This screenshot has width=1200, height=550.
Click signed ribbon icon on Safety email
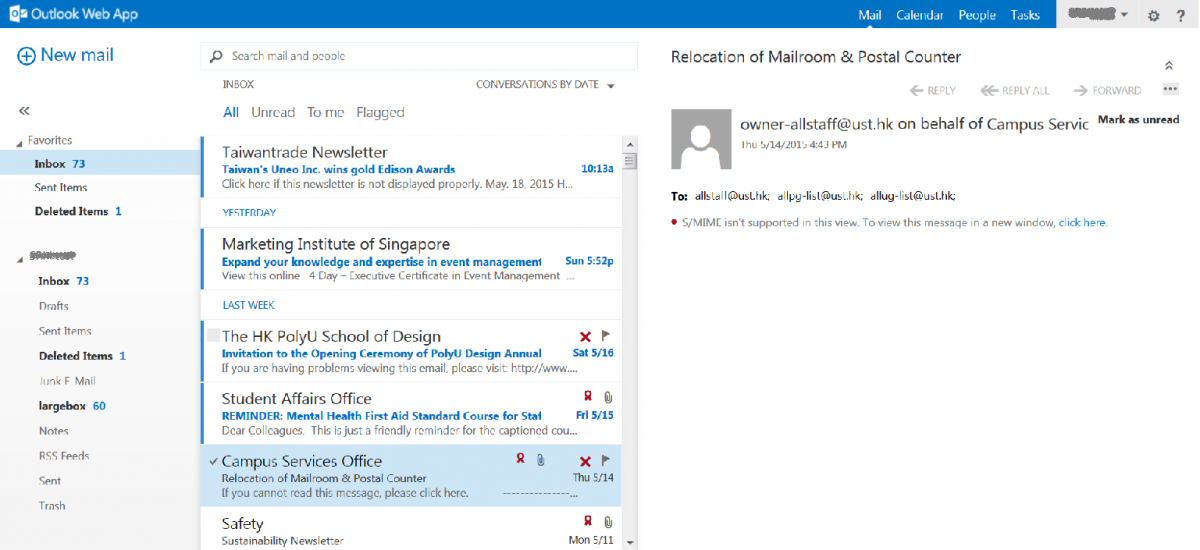click(x=588, y=521)
